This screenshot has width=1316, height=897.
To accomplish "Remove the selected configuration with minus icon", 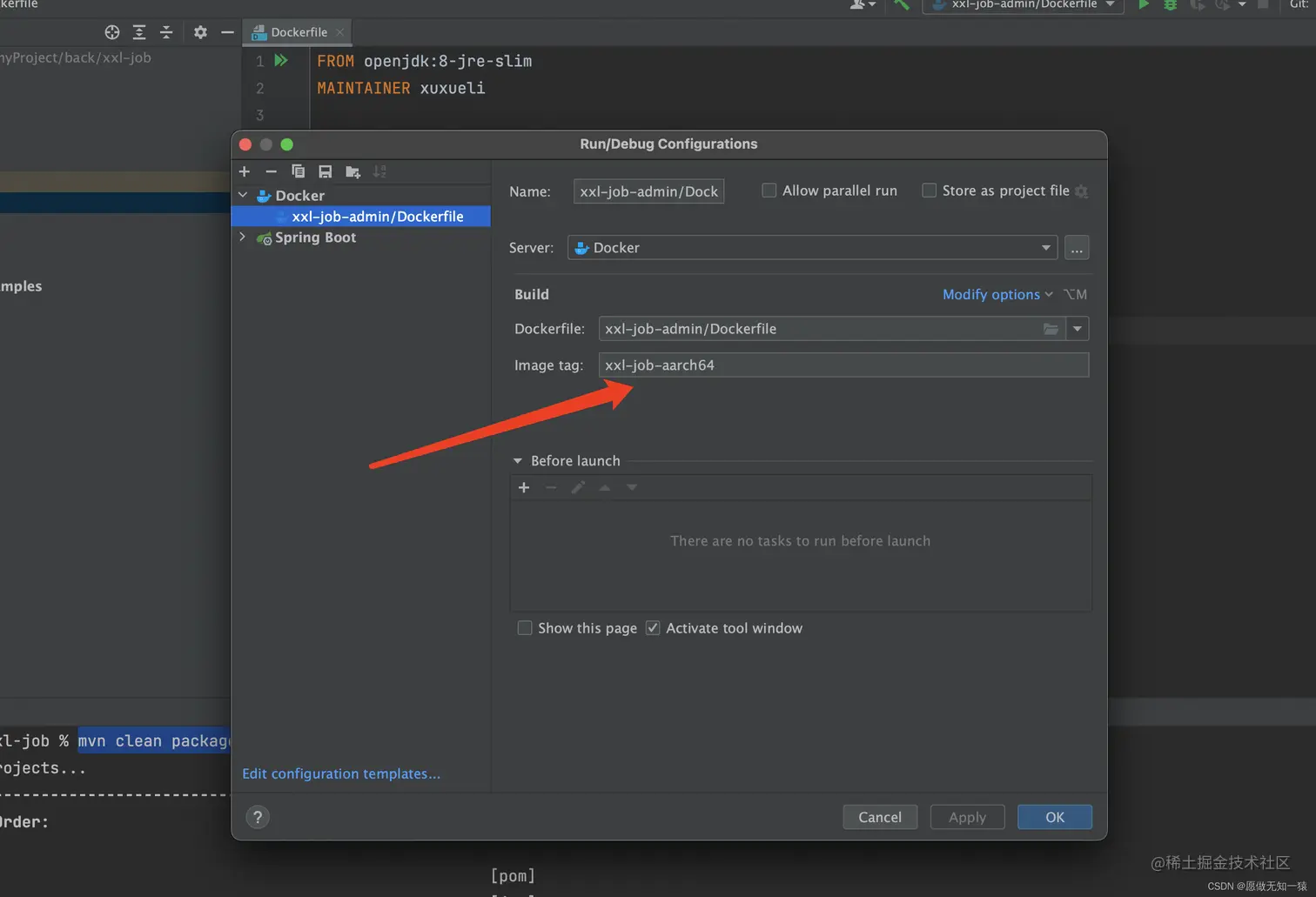I will pyautogui.click(x=272, y=171).
